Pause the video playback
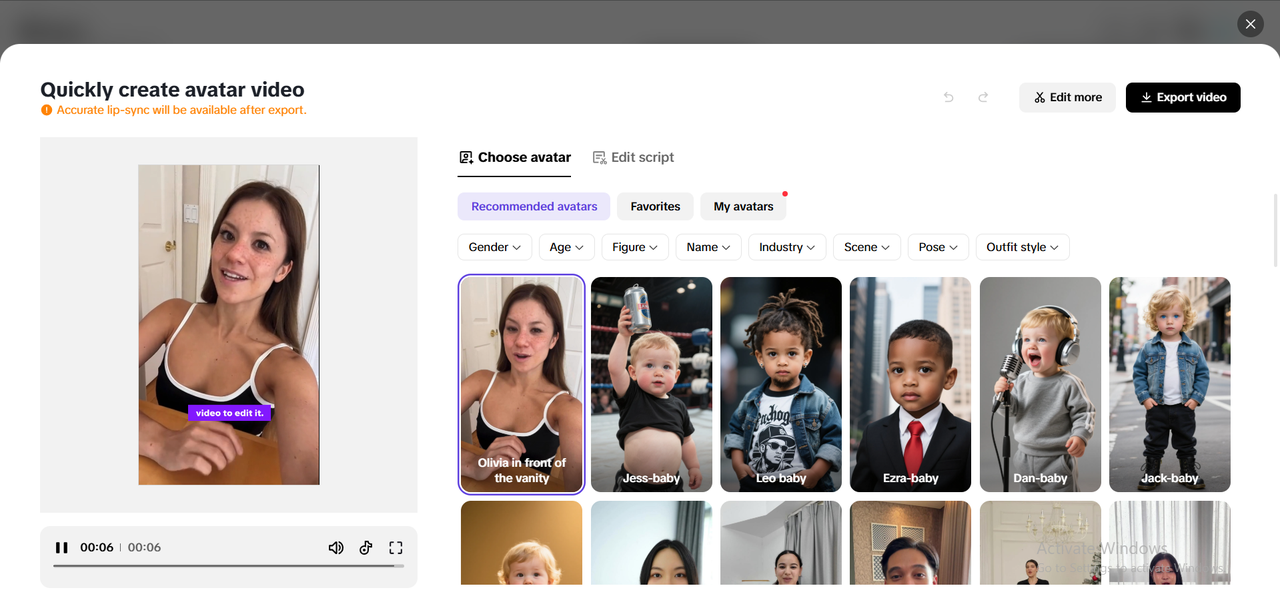The image size is (1280, 606). [x=62, y=547]
